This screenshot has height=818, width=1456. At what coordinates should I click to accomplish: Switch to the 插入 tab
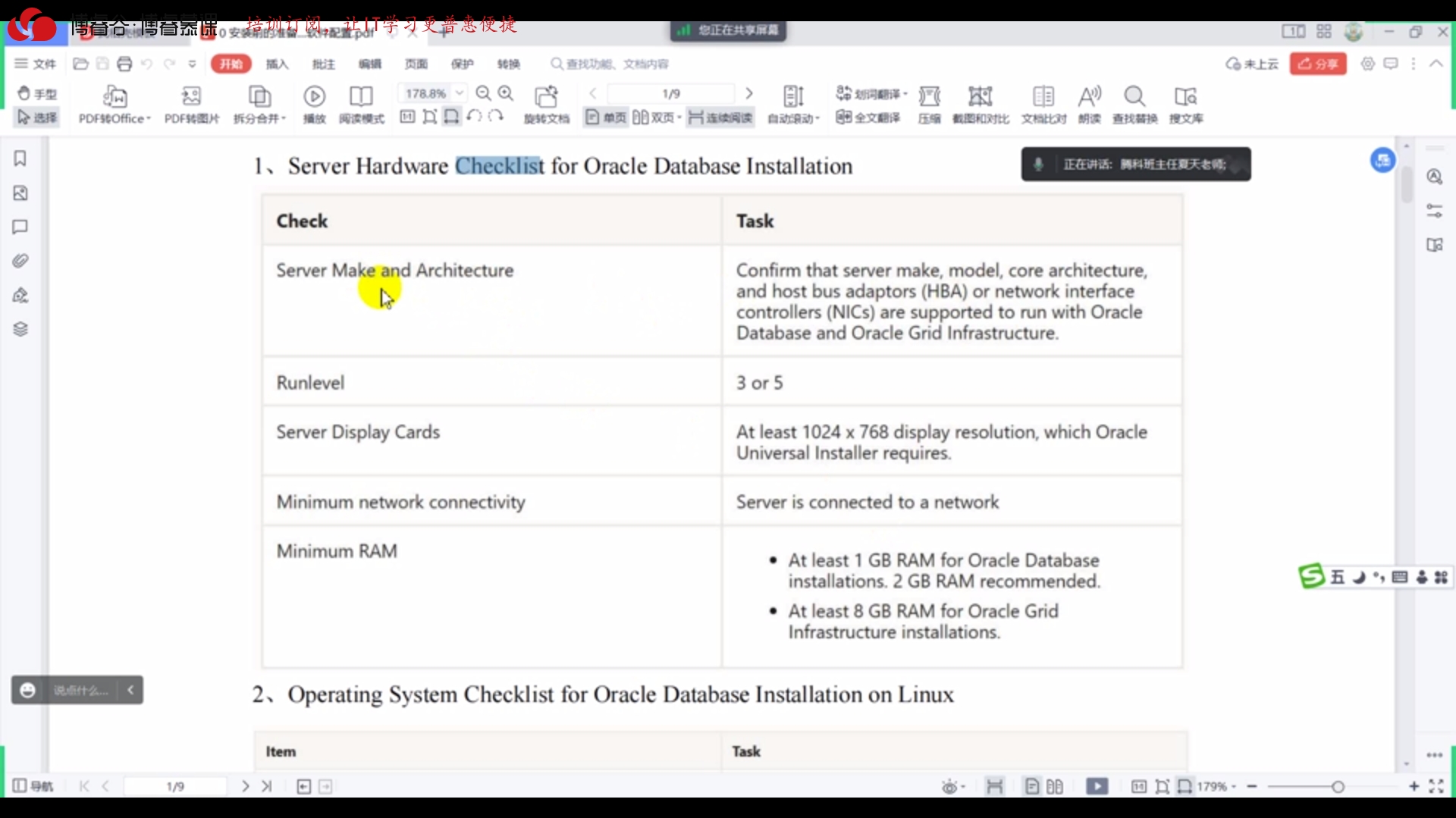point(278,64)
